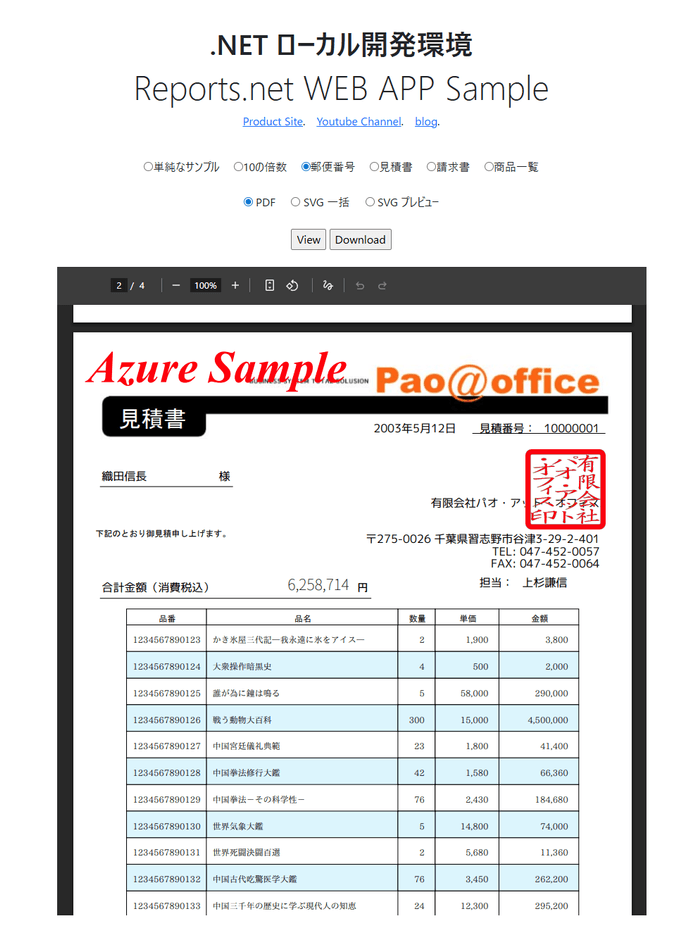This screenshot has width=691, height=940.
Task: Click the red company seal stamp
Action: point(565,489)
